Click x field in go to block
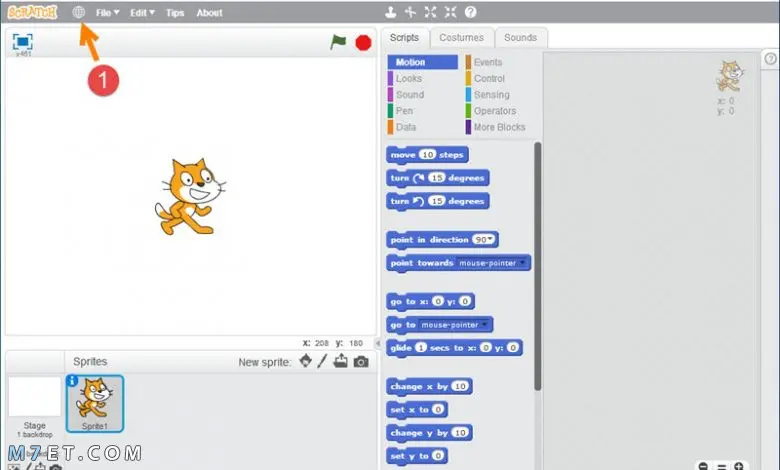 click(438, 301)
